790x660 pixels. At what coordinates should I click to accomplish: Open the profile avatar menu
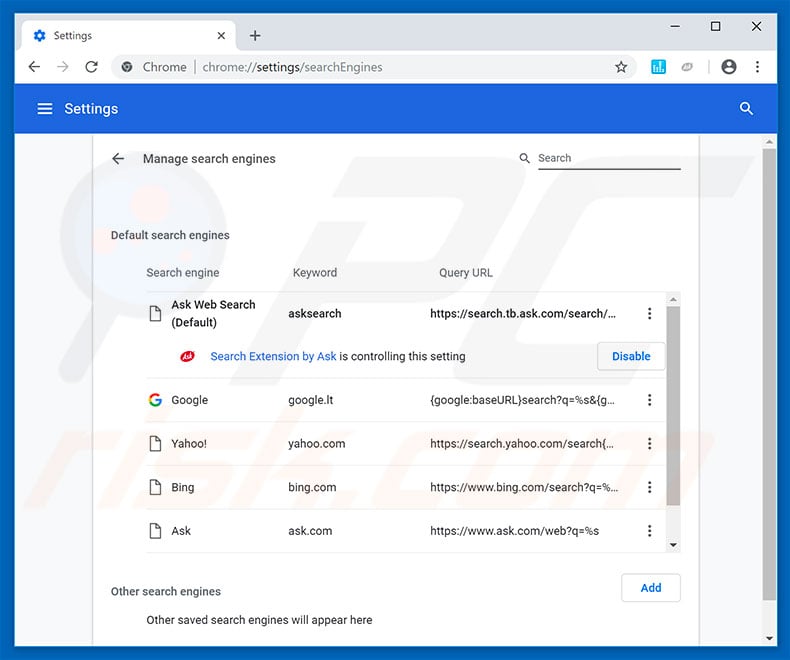click(x=729, y=67)
